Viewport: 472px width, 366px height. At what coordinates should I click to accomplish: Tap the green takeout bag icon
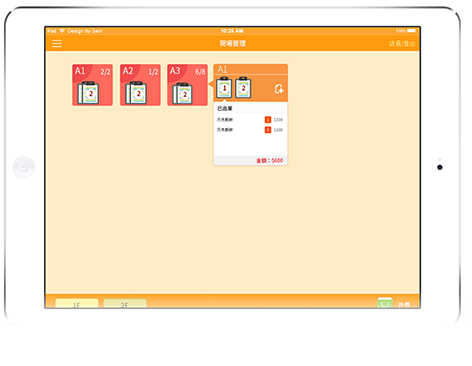385,303
